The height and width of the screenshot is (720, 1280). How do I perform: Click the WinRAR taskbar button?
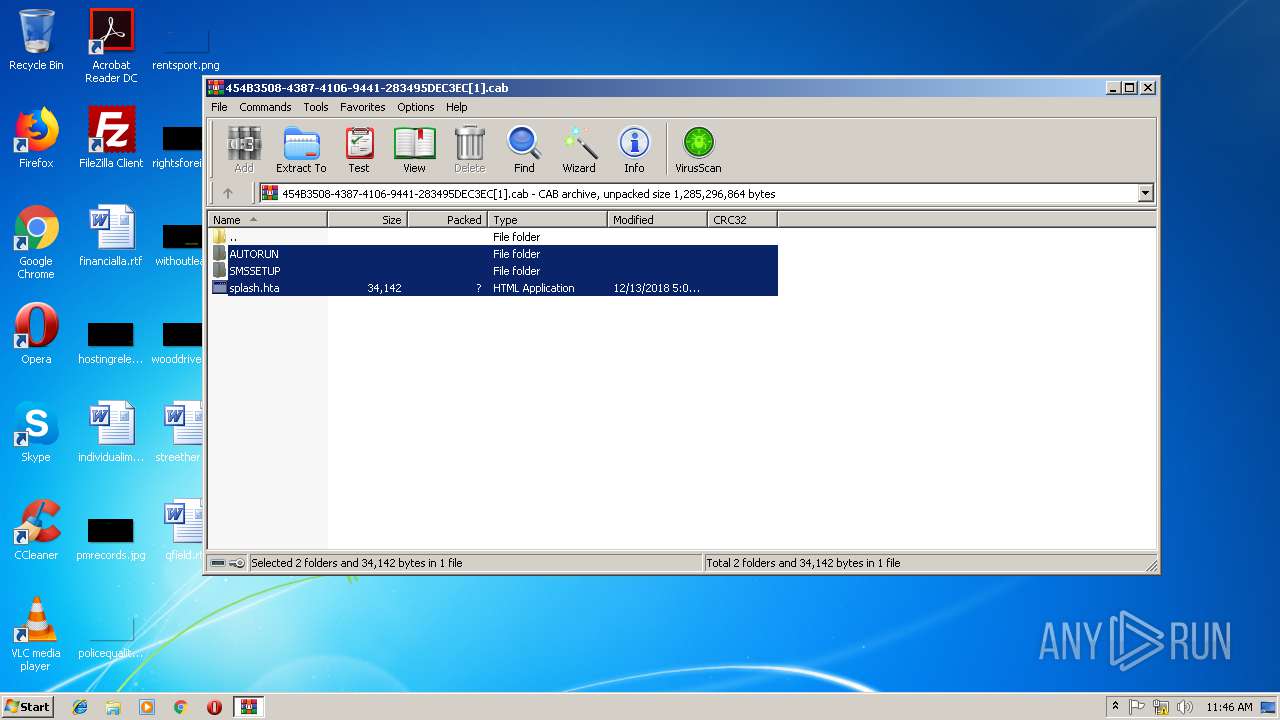[248, 707]
